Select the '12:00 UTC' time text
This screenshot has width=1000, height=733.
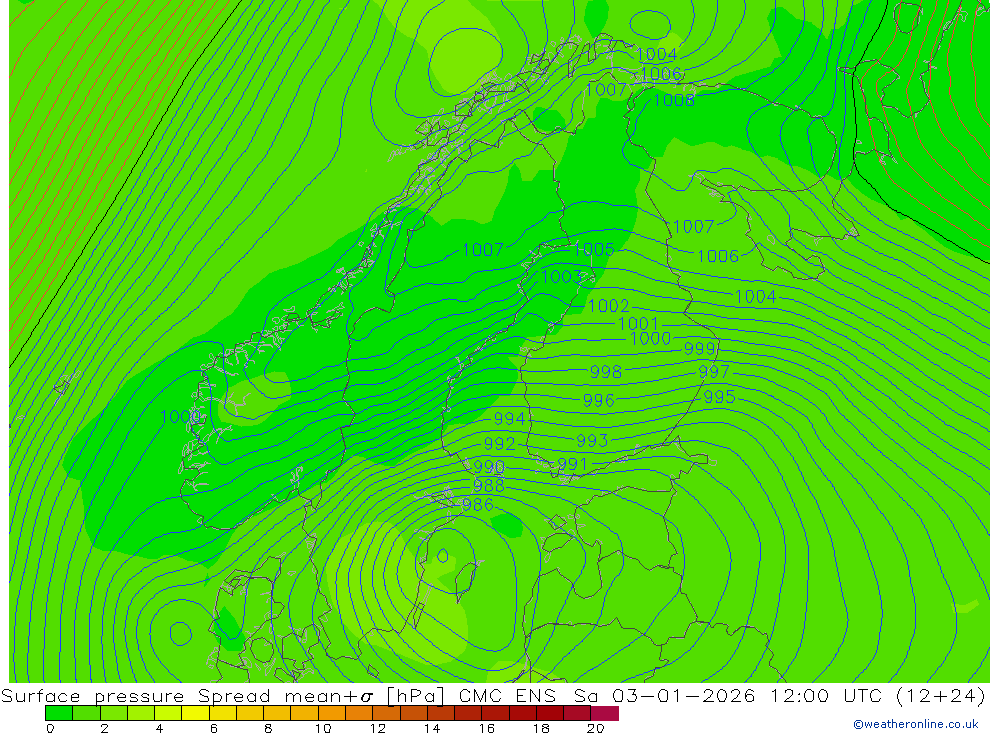pos(825,695)
